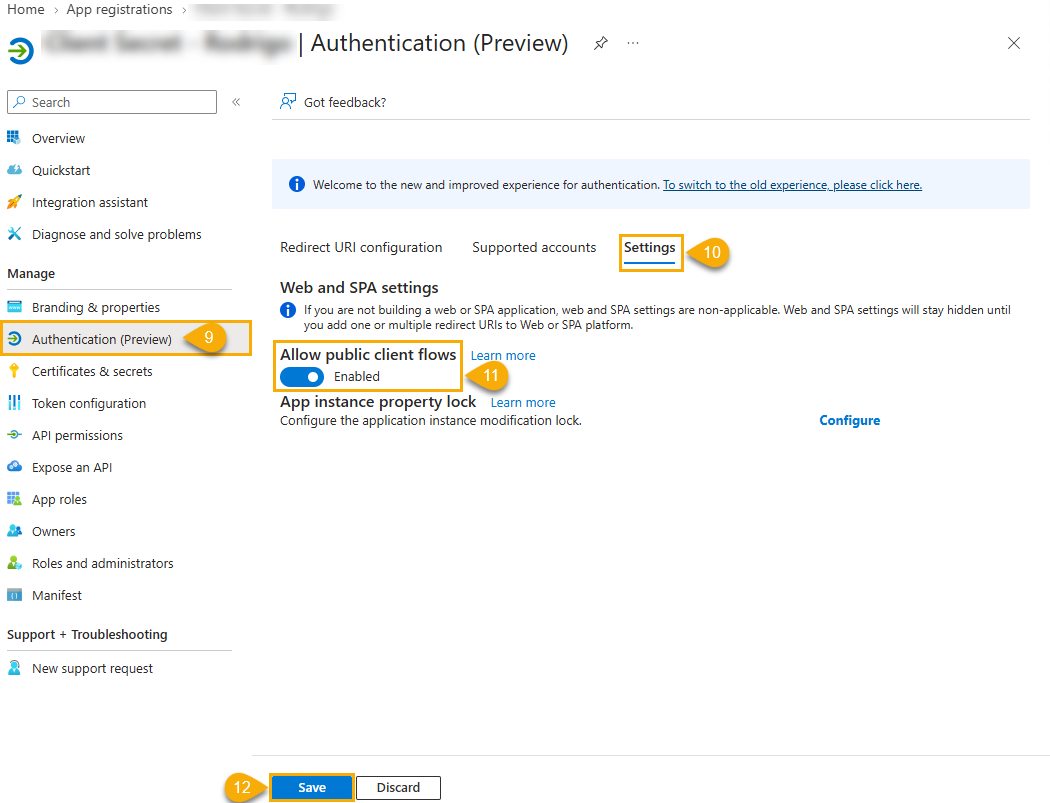Click switch to the old experience link
Screen dimensions: 1050x803
792,185
